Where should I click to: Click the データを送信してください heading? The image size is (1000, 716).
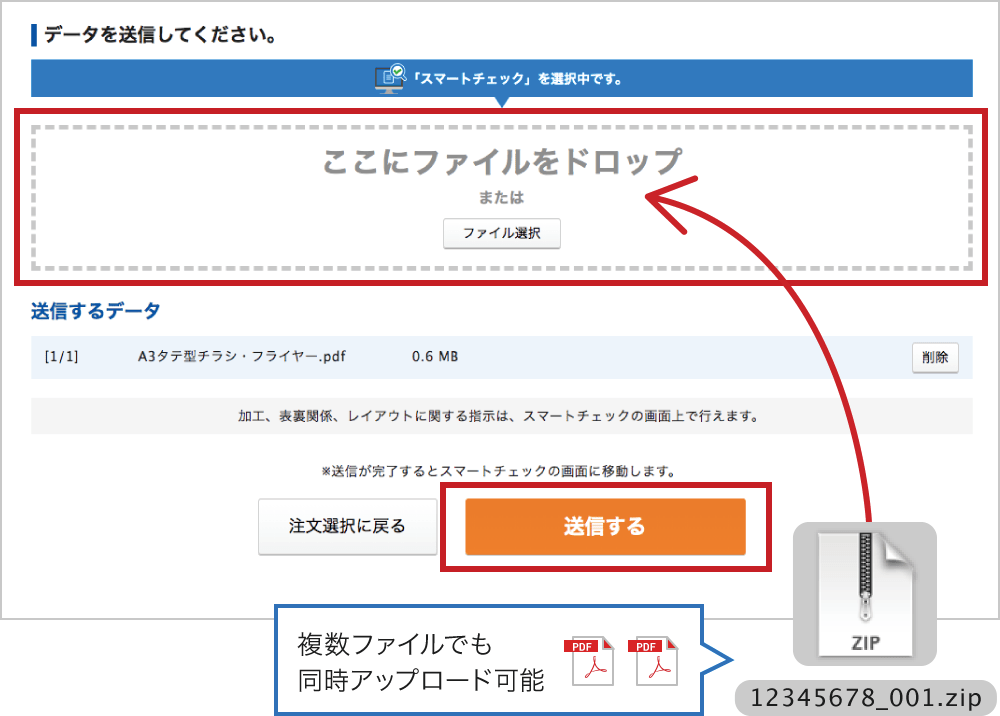160,36
